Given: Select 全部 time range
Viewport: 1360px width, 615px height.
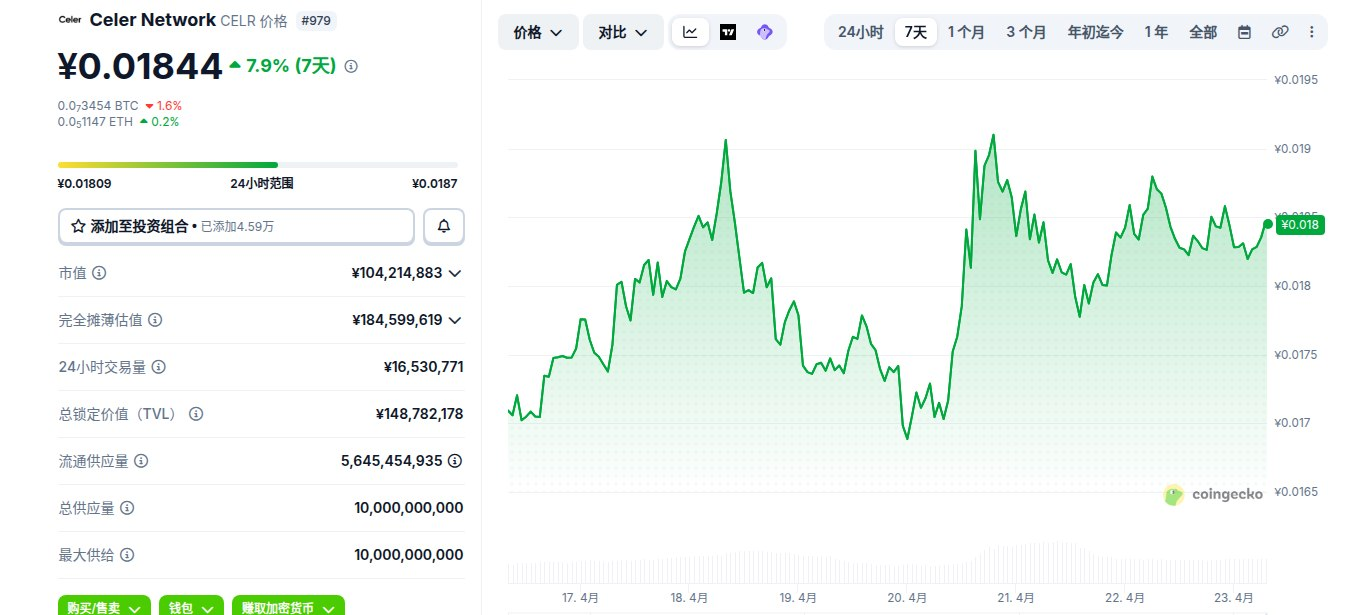Looking at the screenshot, I should (x=1203, y=32).
